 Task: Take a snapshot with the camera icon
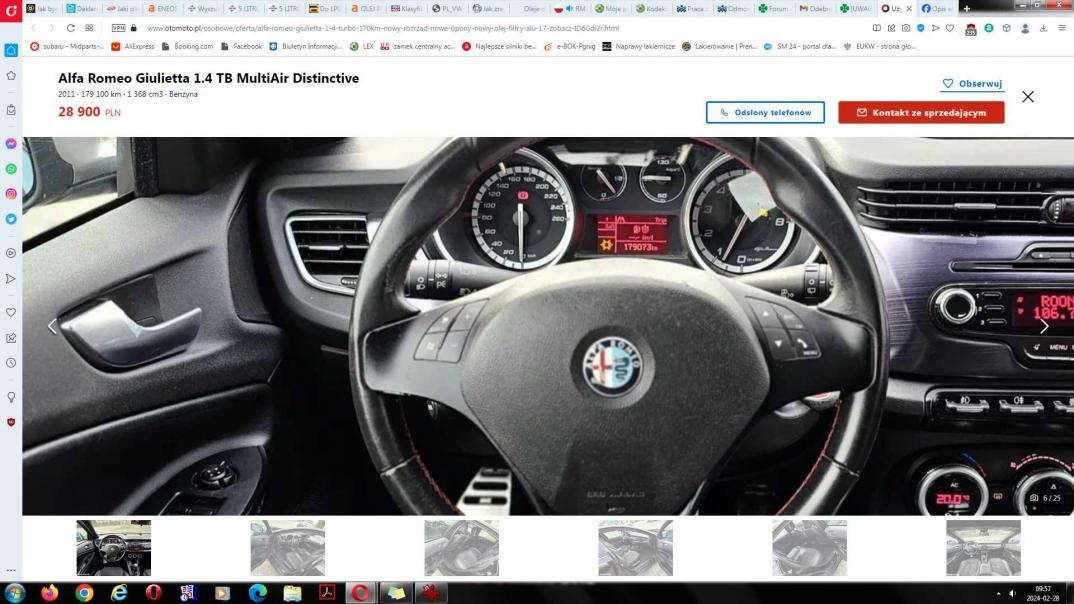coord(906,28)
